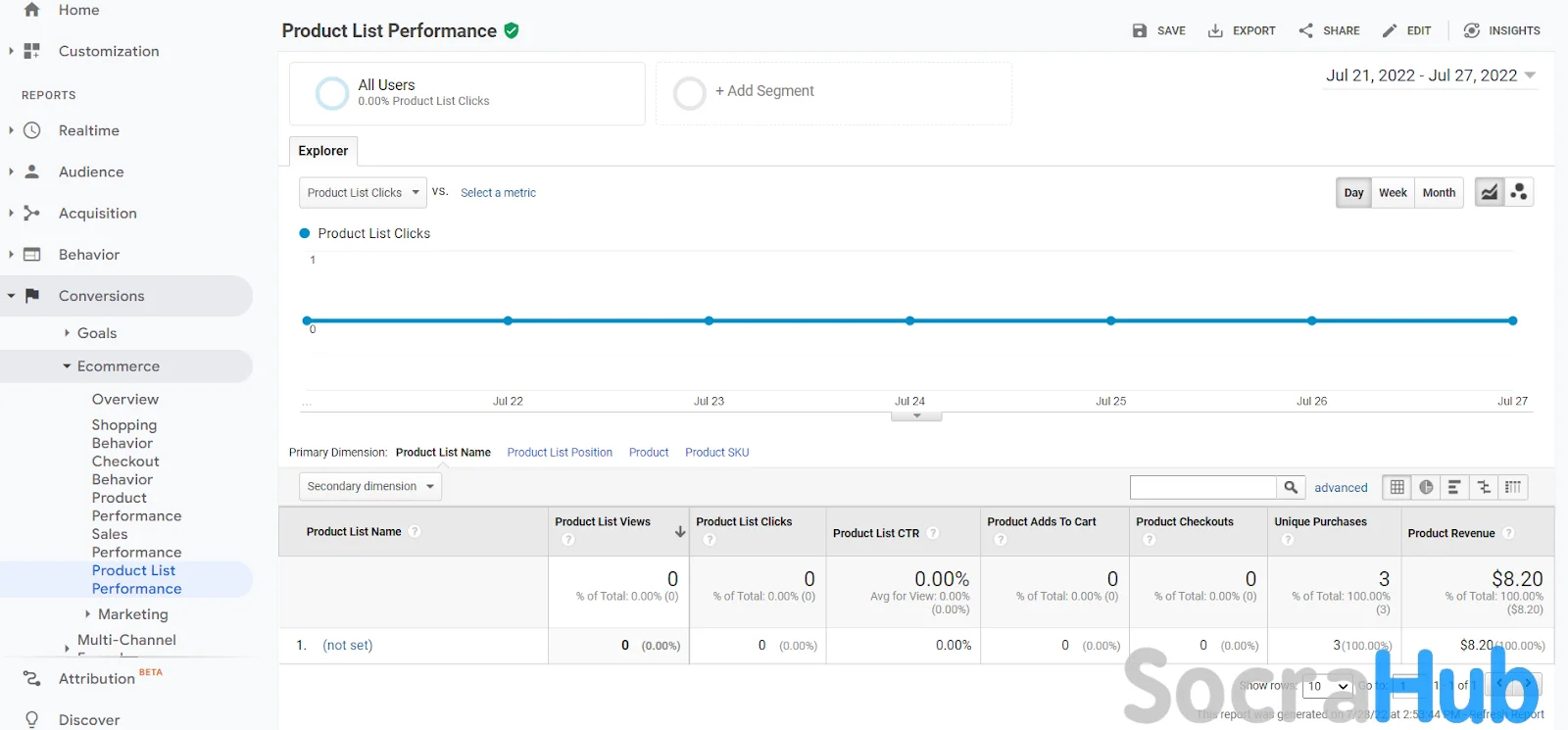Open Insights icon in header
Viewport: 1568px width, 730px height.
click(1472, 30)
